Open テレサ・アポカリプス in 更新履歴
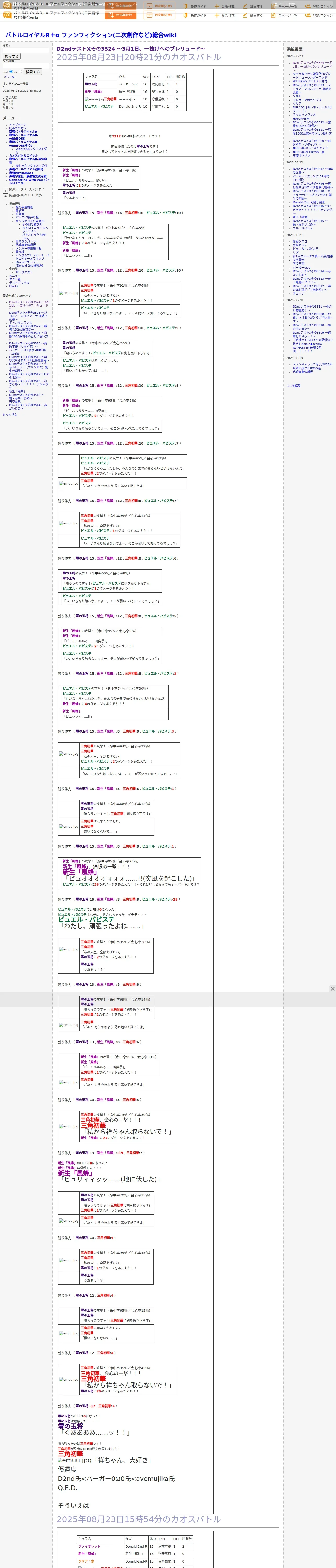This screenshot has width=336, height=1568. coord(307,100)
